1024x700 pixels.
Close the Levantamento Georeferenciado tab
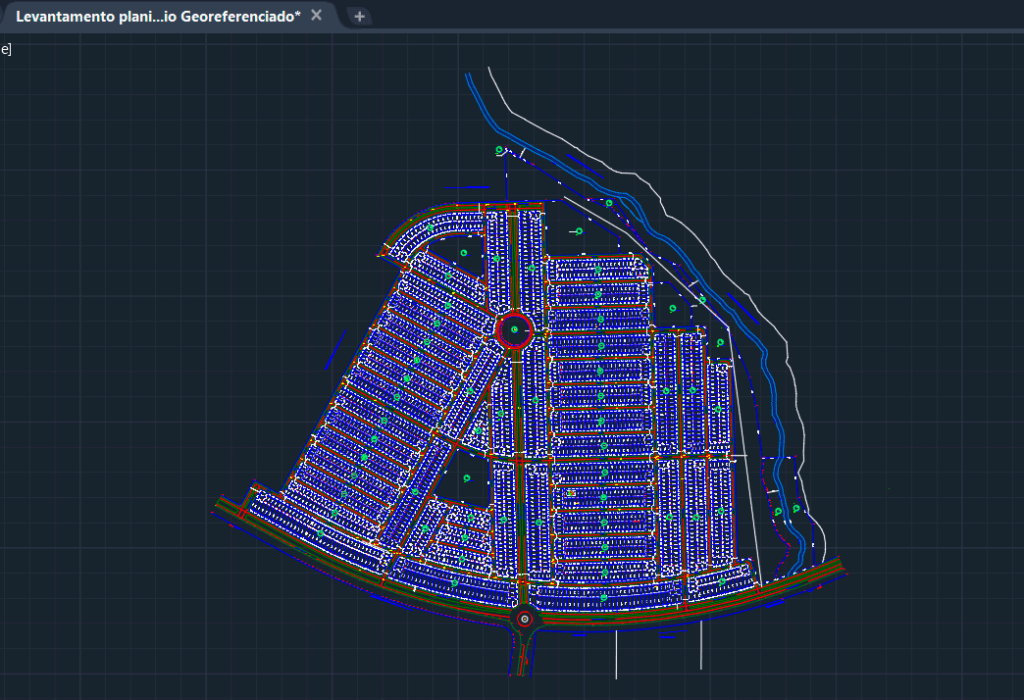tap(316, 15)
